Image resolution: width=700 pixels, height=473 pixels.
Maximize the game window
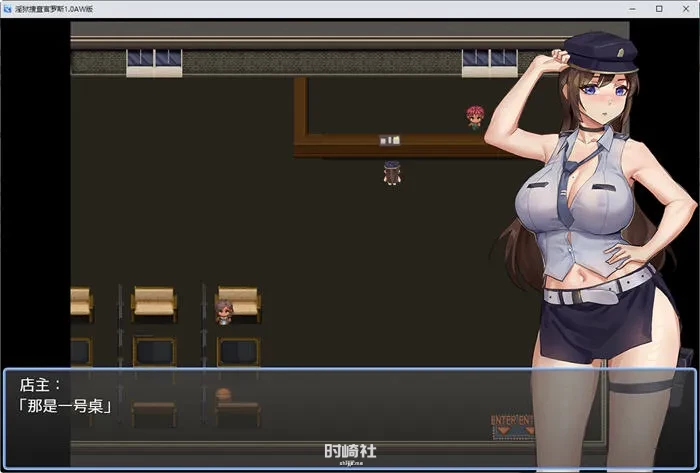pos(659,9)
